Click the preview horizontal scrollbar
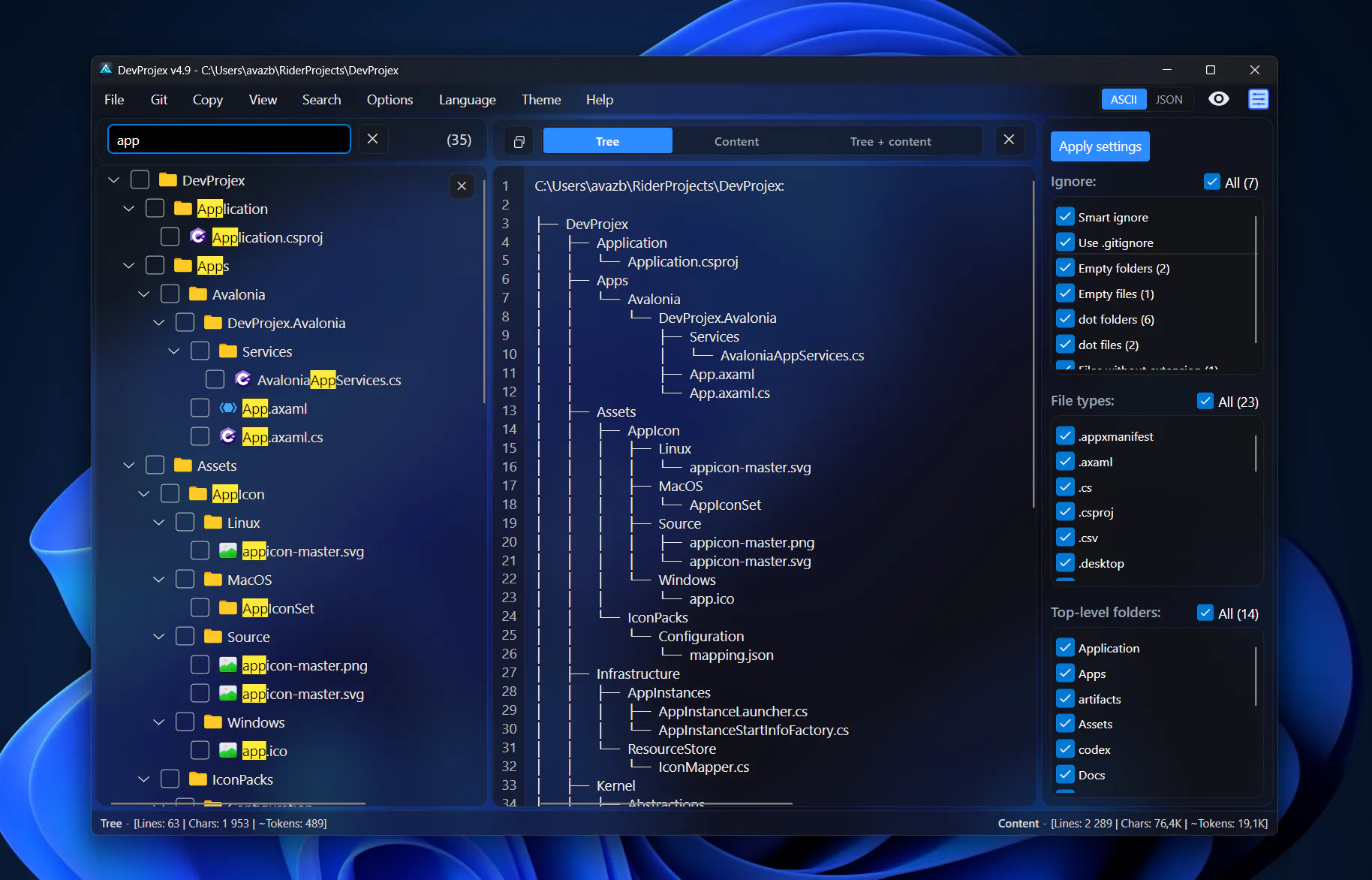Screen dimensions: 1372x880 tap(666, 803)
